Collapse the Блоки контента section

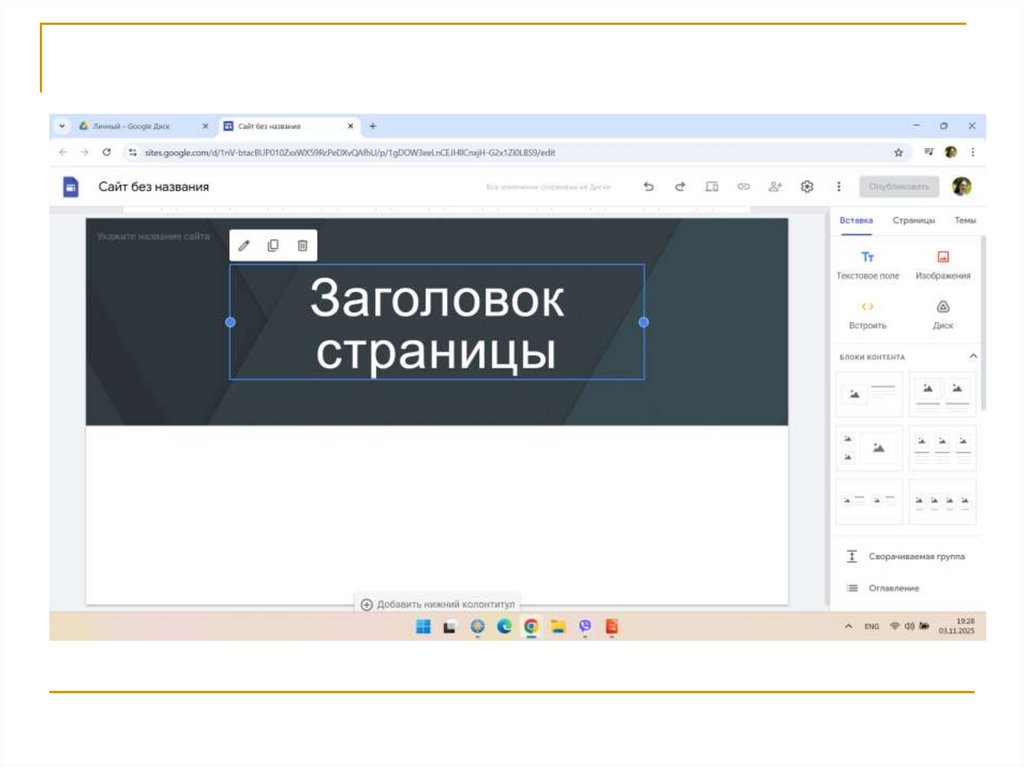click(973, 357)
